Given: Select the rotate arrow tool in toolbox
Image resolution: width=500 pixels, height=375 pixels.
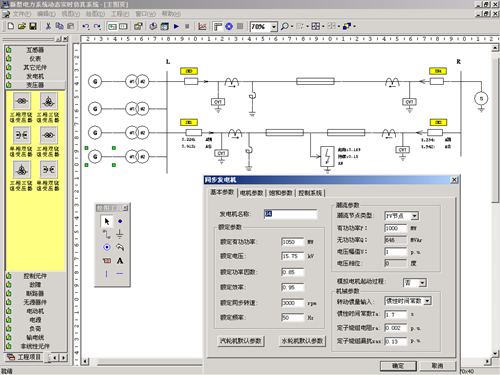Looking at the screenshot, I should coord(120,247).
